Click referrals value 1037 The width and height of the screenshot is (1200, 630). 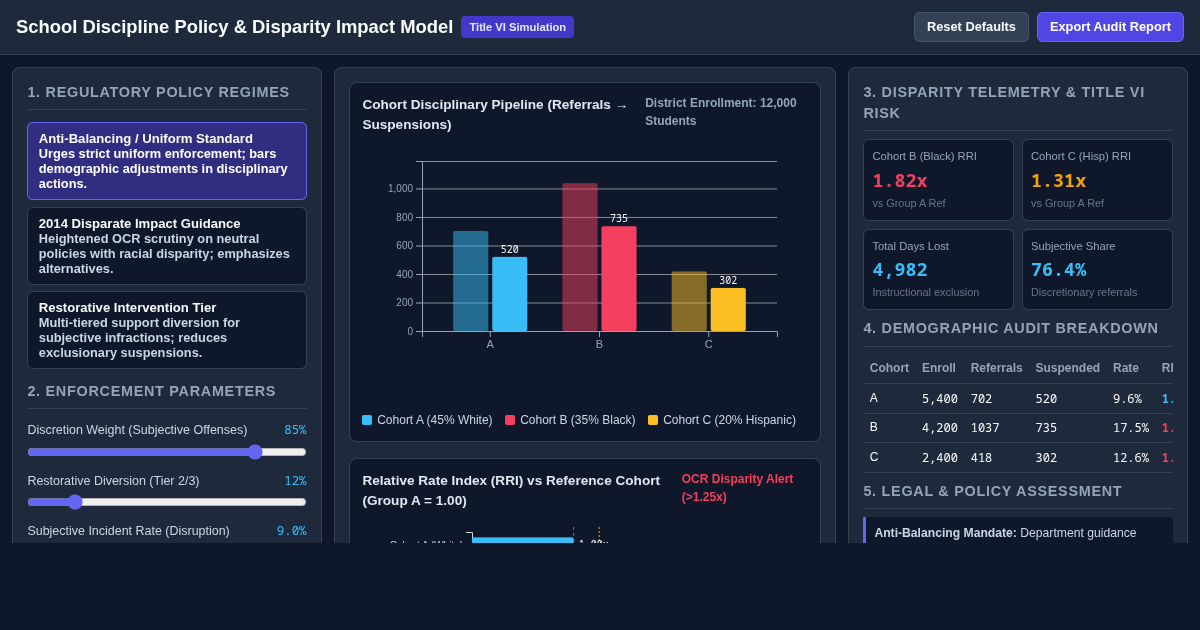(985, 428)
